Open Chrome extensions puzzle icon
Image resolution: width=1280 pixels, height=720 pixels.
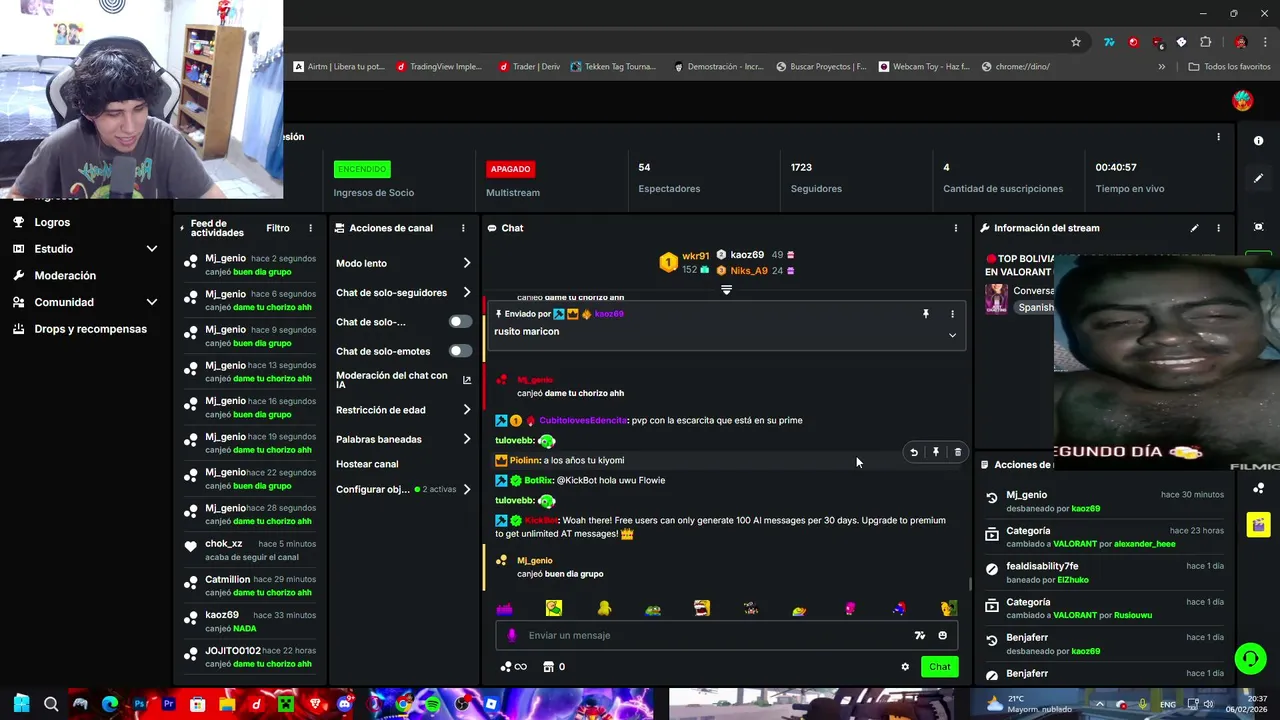click(x=1205, y=42)
